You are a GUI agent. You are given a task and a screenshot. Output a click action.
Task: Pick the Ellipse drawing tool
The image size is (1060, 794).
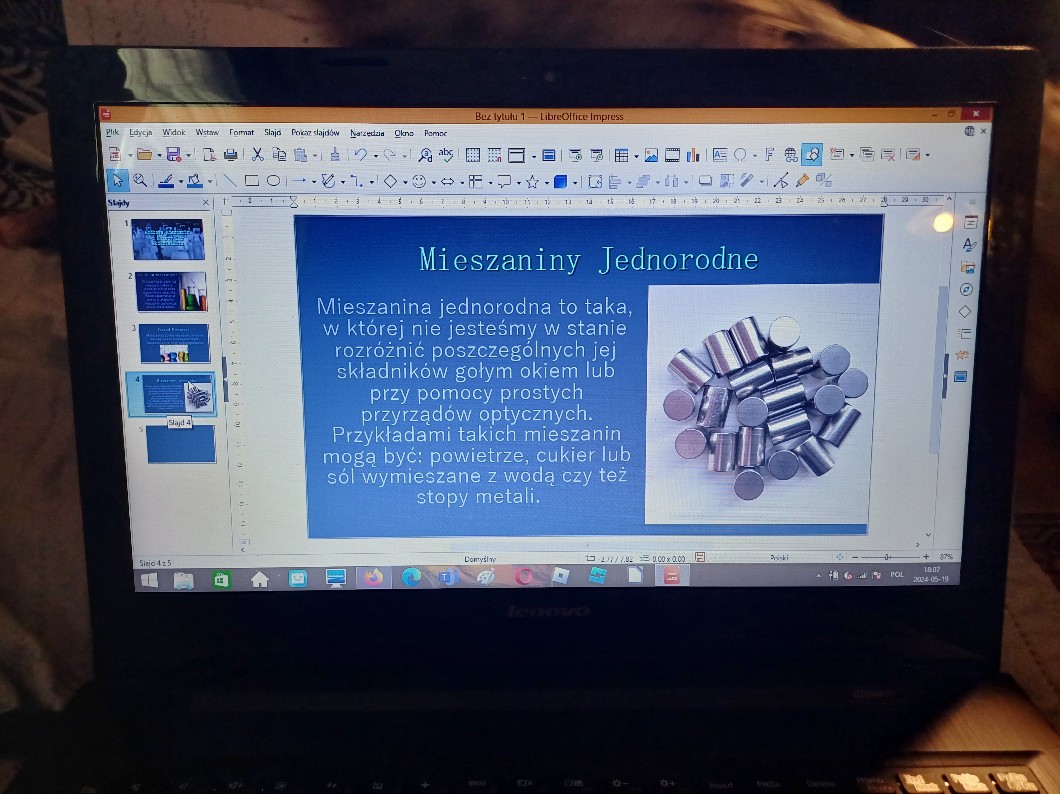pyautogui.click(x=273, y=181)
